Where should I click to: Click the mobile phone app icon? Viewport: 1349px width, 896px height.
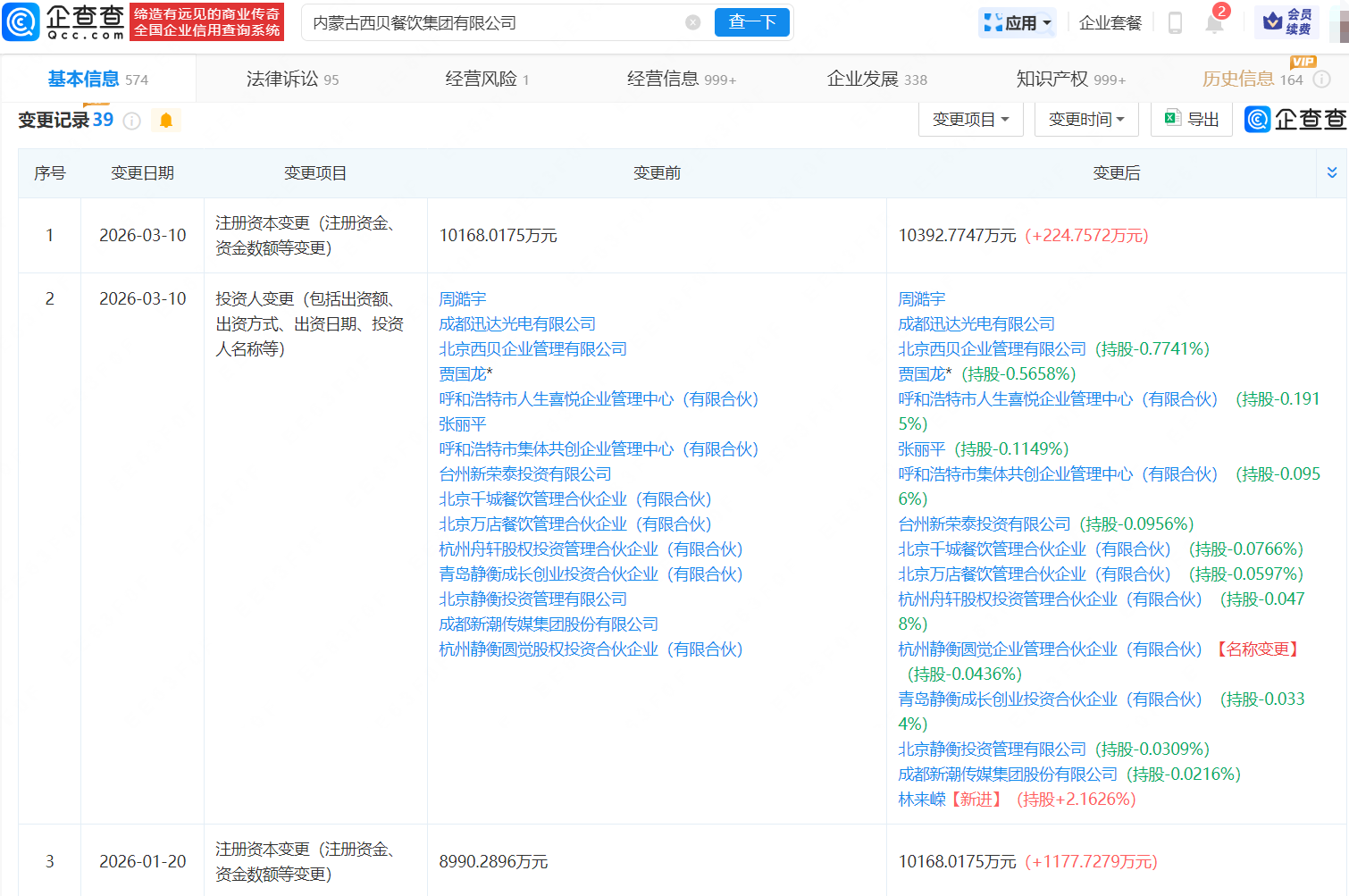click(1175, 24)
